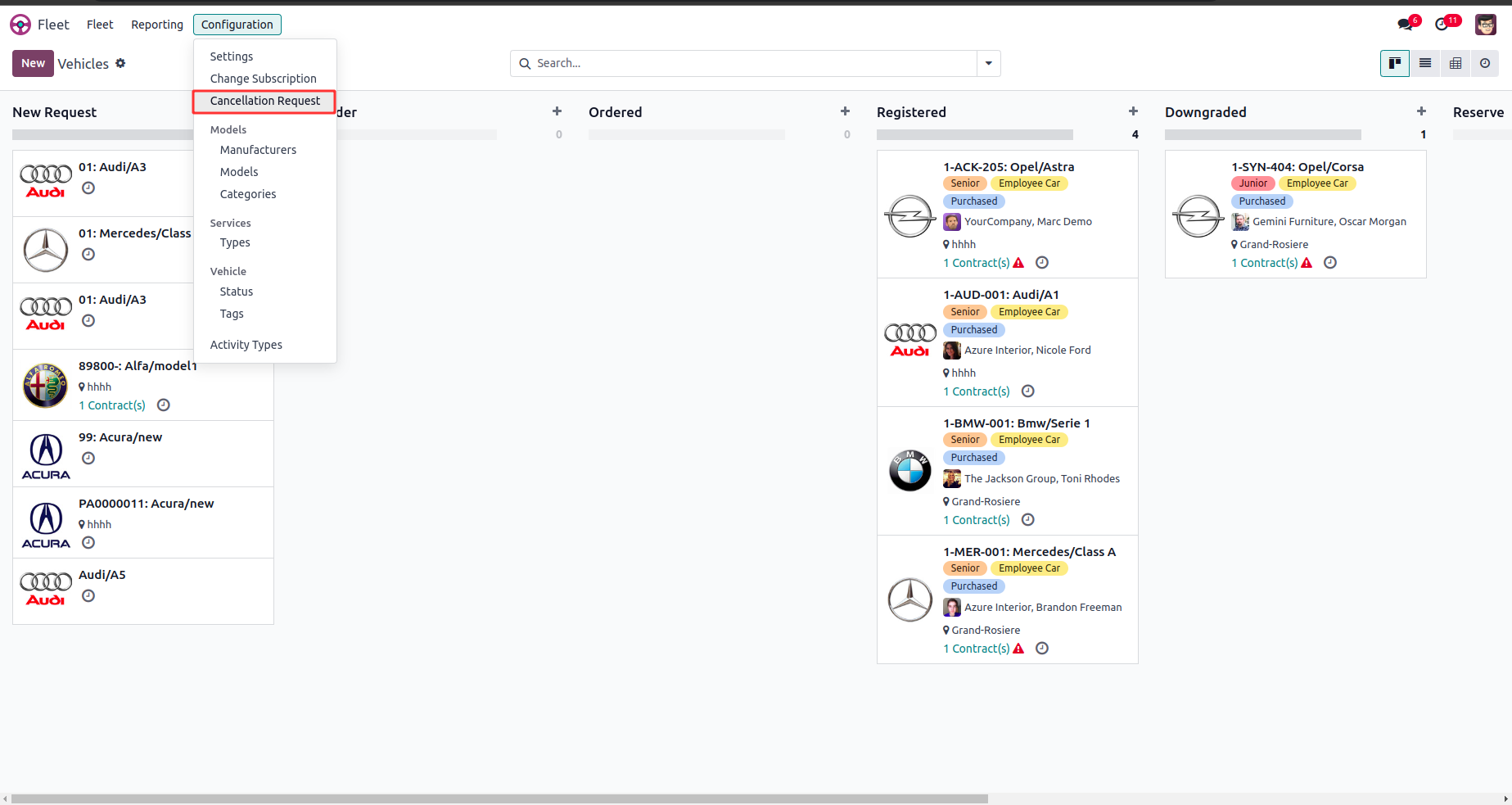Open activity clock on 1-BMW-001 Bmw/Serie 1
Viewport: 1512px width, 805px height.
pos(1028,520)
